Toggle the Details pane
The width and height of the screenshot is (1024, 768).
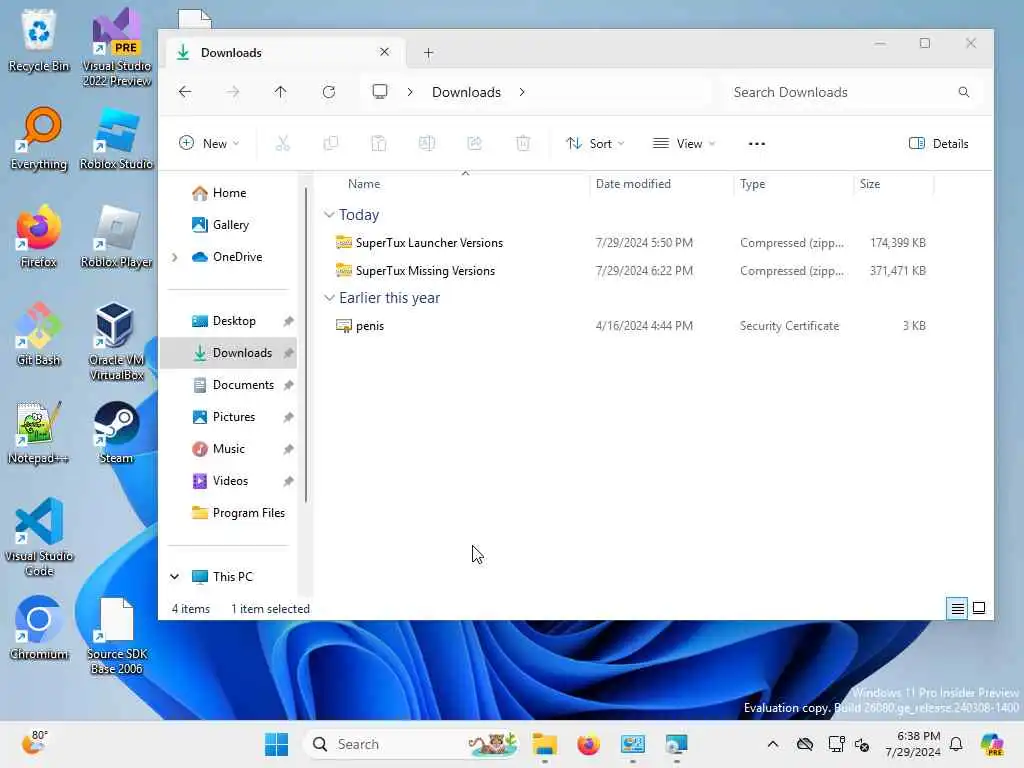938,144
